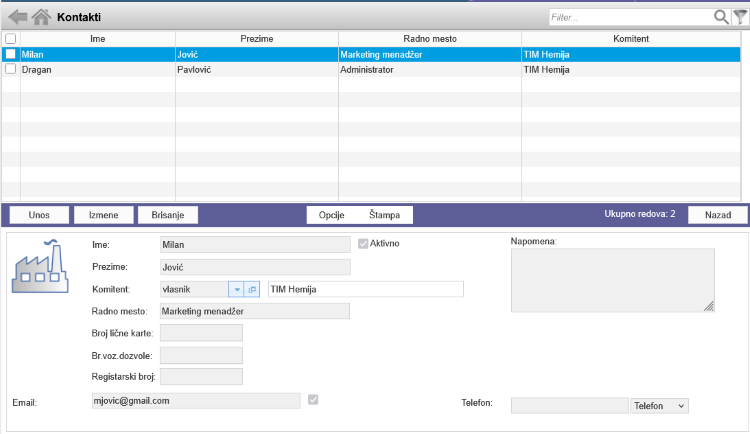This screenshot has height=434, width=750.
Task: Click the Ime input field
Action: pyautogui.click(x=255, y=245)
